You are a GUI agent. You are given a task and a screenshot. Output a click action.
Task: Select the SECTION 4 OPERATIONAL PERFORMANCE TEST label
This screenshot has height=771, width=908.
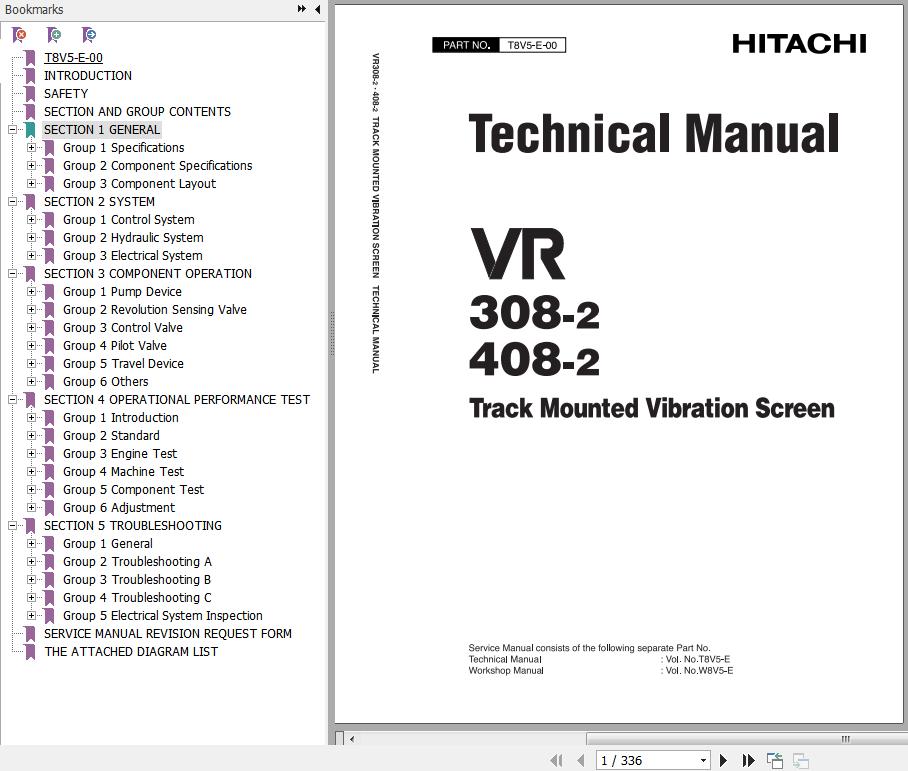[x=177, y=400]
